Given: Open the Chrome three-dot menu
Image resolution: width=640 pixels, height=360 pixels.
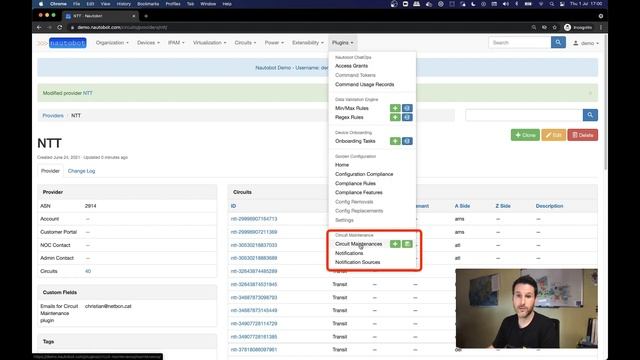Looking at the screenshot, I should tap(601, 27).
